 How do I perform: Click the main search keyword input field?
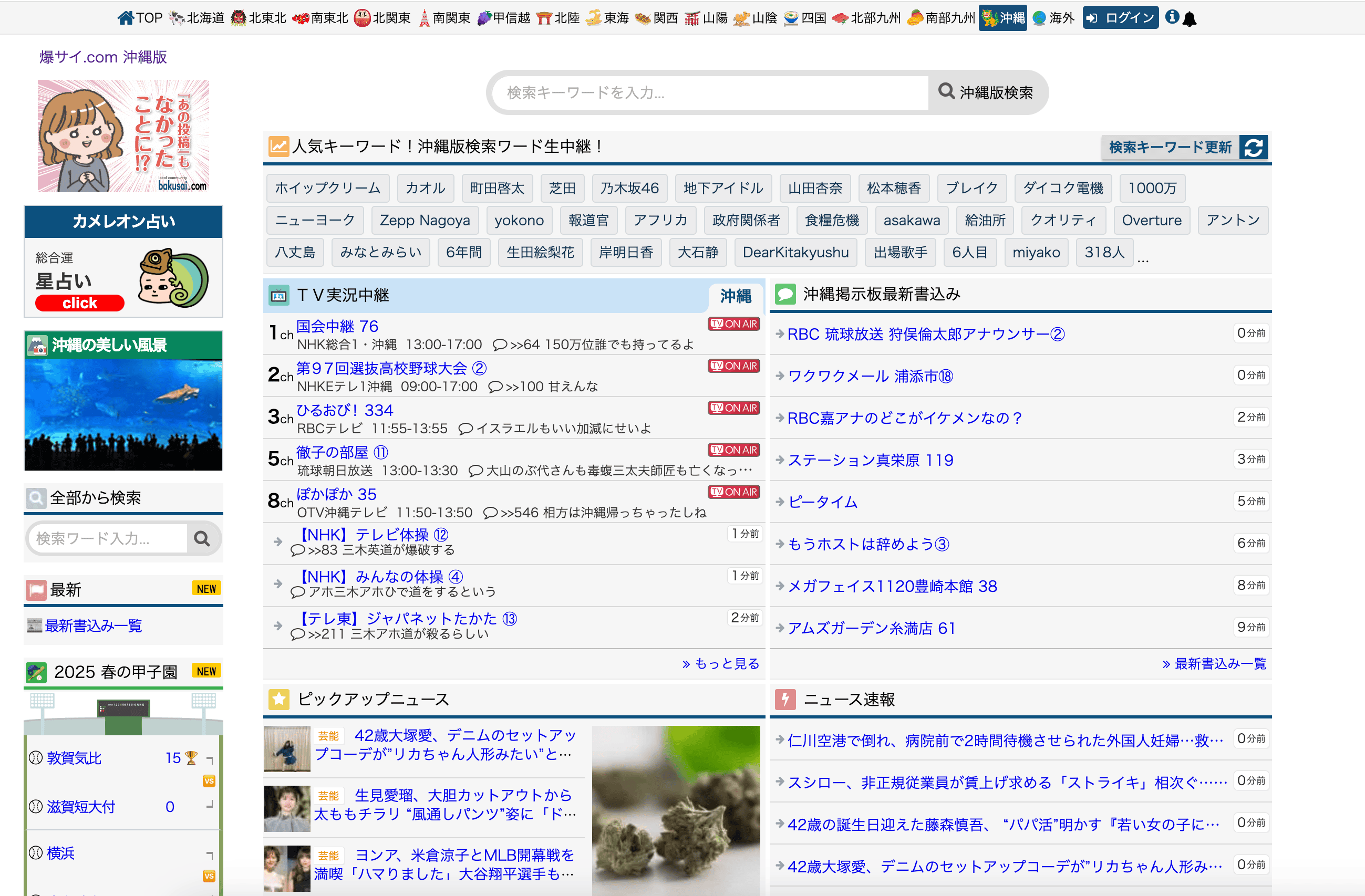pyautogui.click(x=710, y=93)
